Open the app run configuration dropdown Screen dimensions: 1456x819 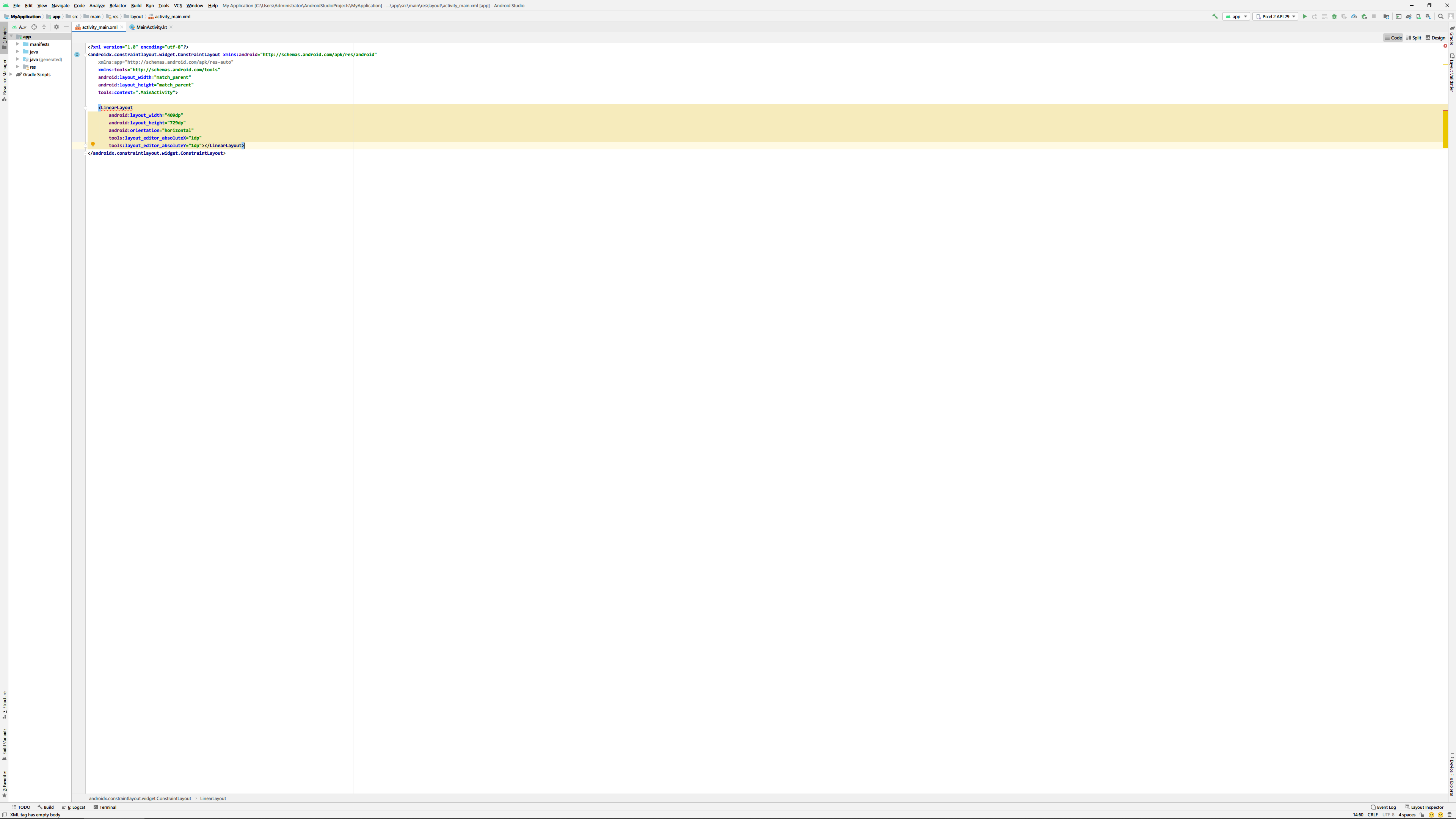click(1236, 16)
